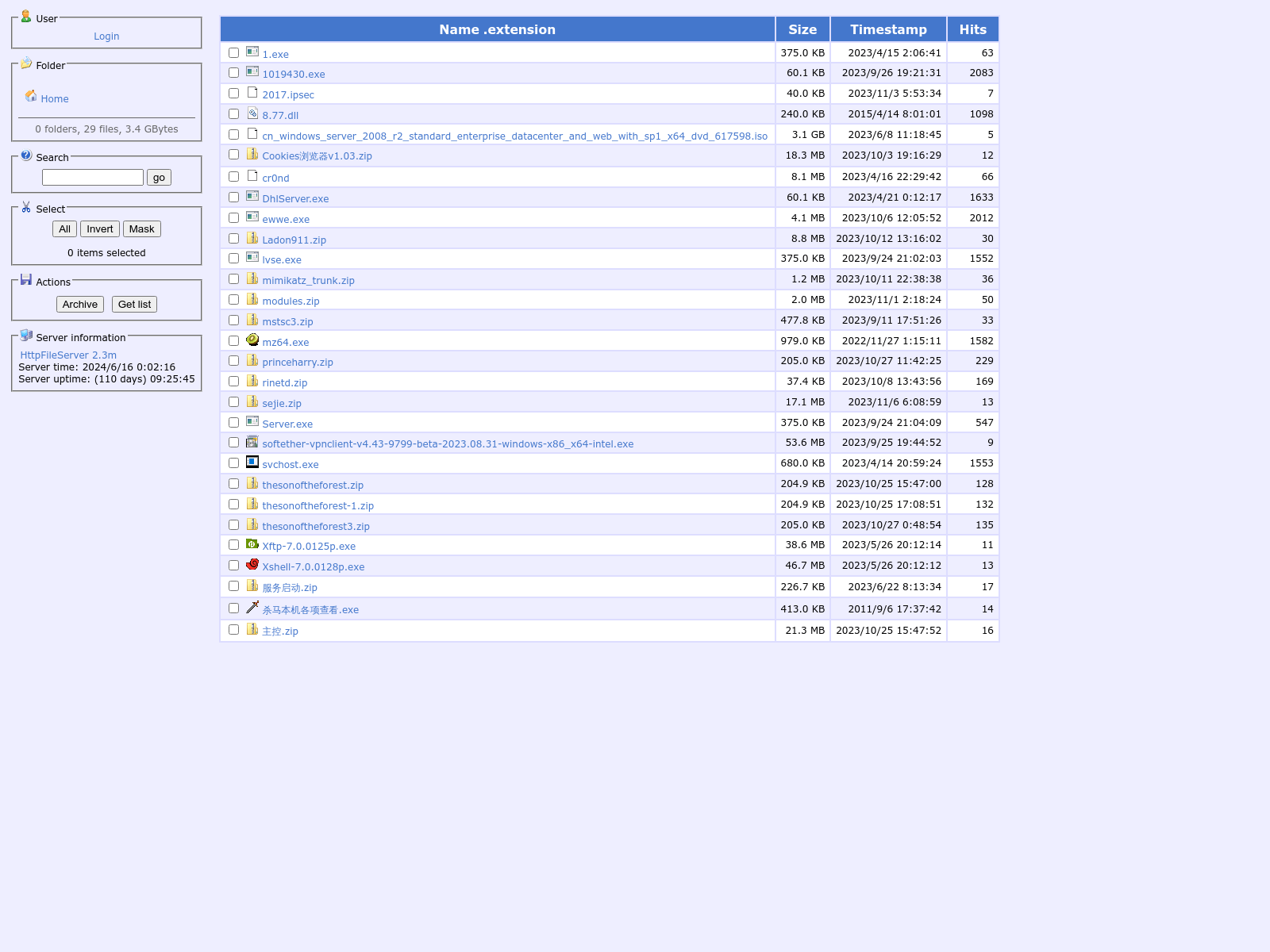Click the 2083 hits cell

click(972, 73)
